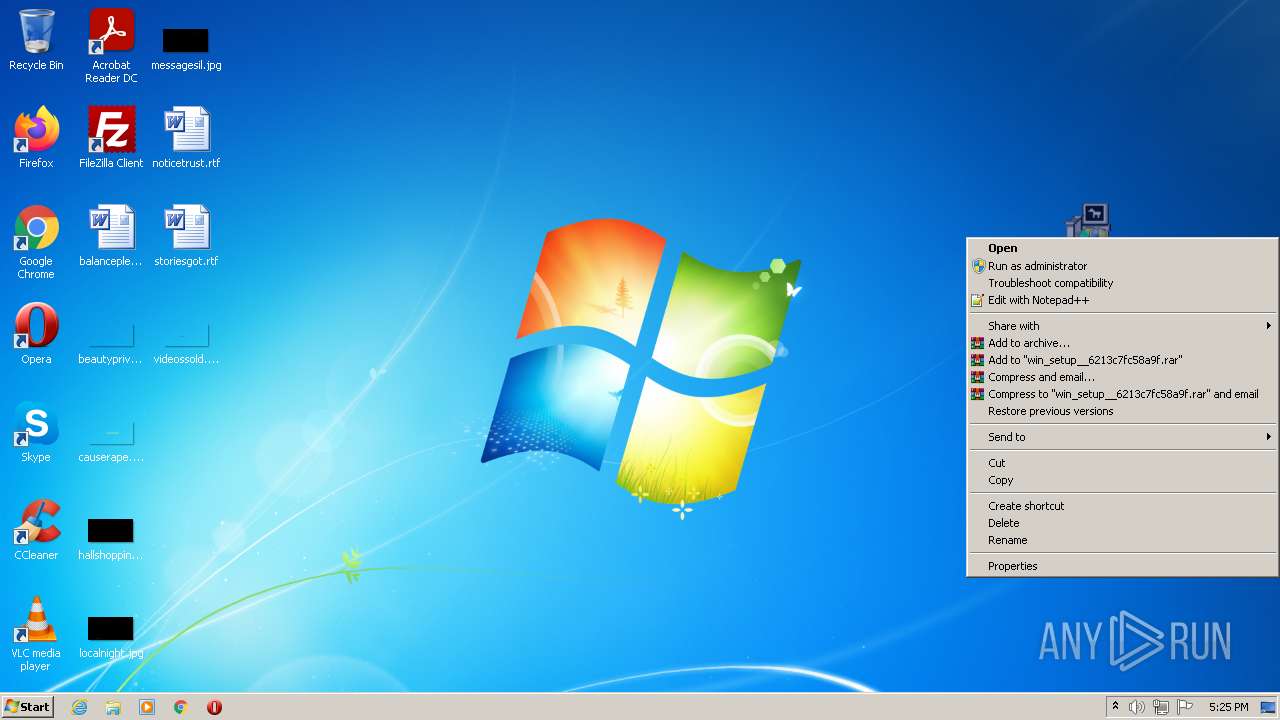Choose Delete from the context menu

point(1122,523)
